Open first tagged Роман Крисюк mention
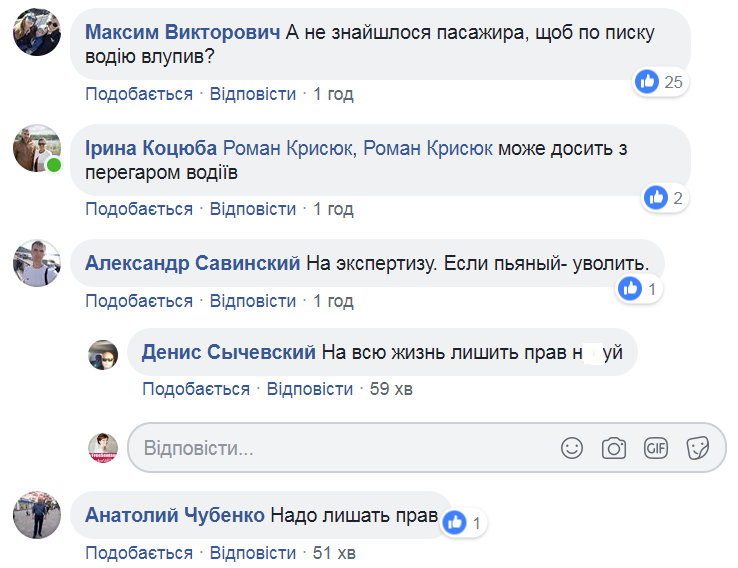738x568 pixels. pos(288,148)
